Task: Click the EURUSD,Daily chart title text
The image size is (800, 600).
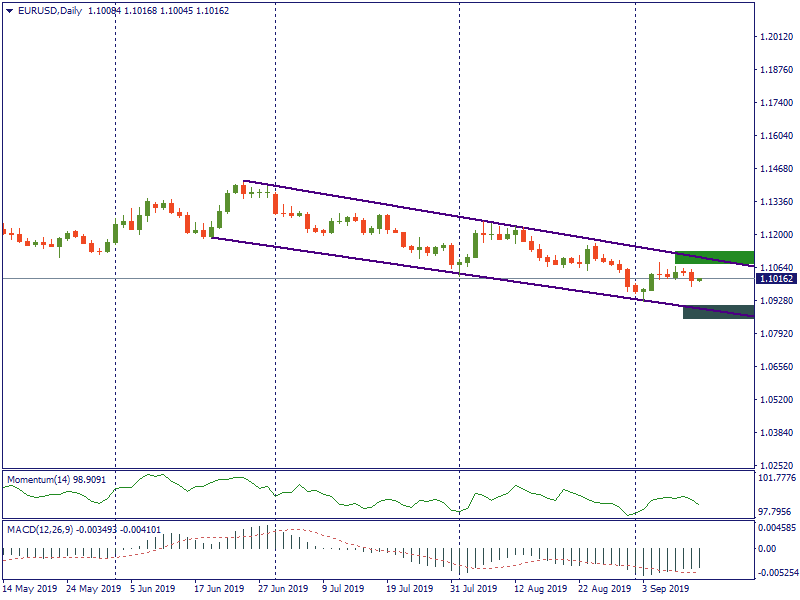Action: [50, 11]
